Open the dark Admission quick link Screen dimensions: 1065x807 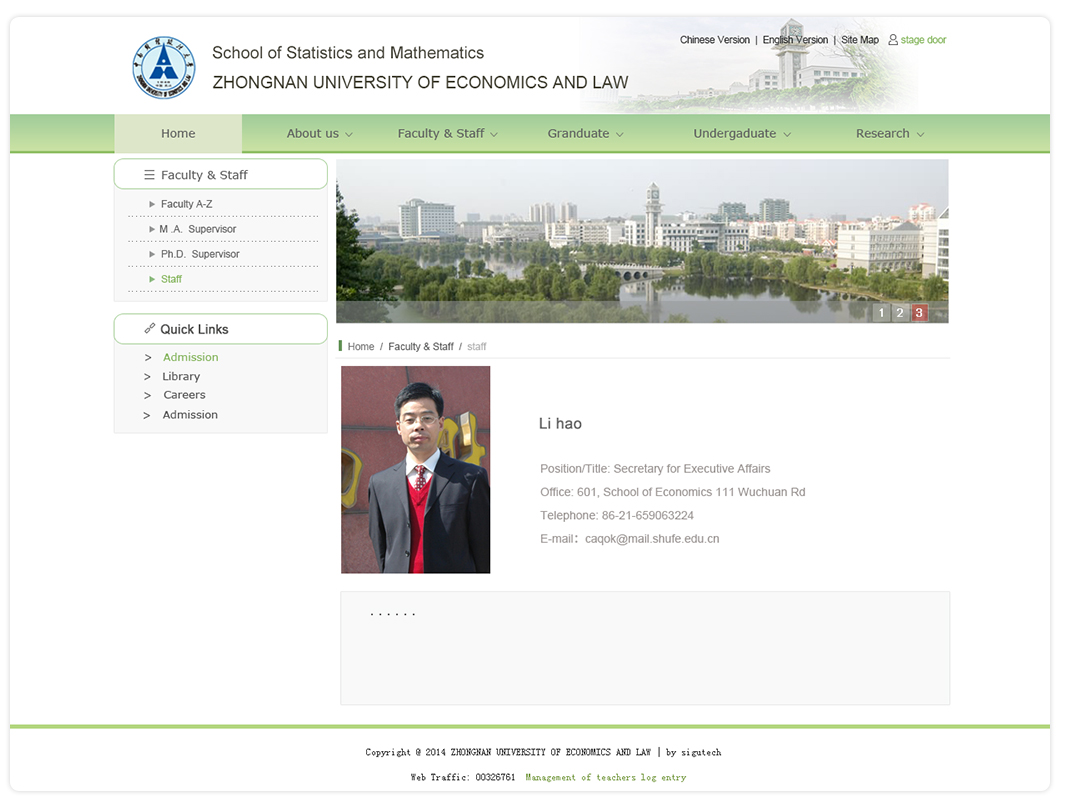(x=190, y=414)
